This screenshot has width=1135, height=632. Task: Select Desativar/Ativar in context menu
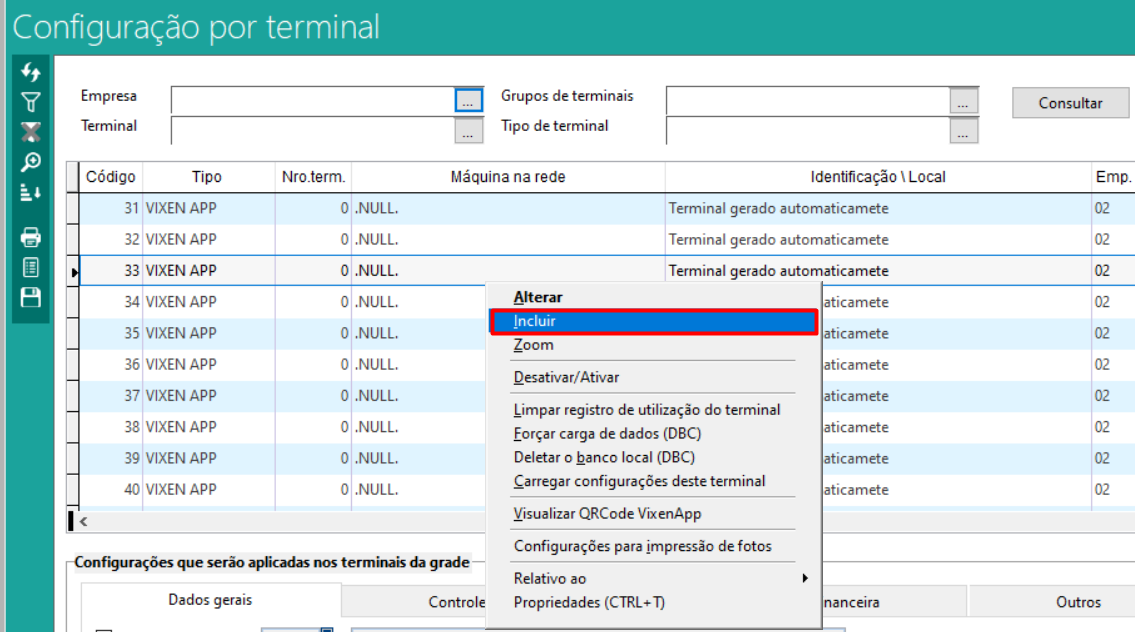tap(566, 377)
